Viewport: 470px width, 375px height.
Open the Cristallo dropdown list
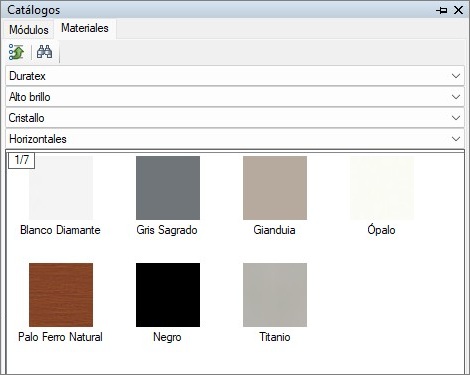tap(235, 118)
